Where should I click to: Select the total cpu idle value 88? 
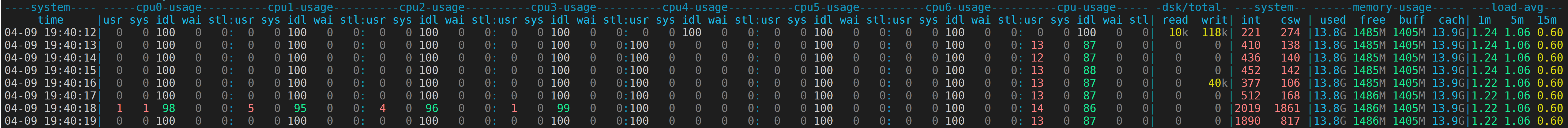(x=1089, y=71)
